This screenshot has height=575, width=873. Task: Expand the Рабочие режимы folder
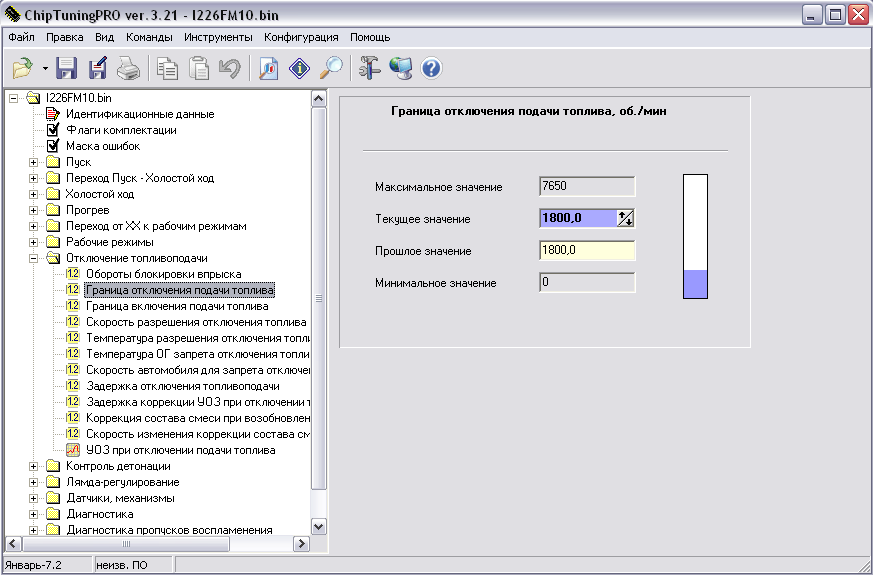(33, 243)
